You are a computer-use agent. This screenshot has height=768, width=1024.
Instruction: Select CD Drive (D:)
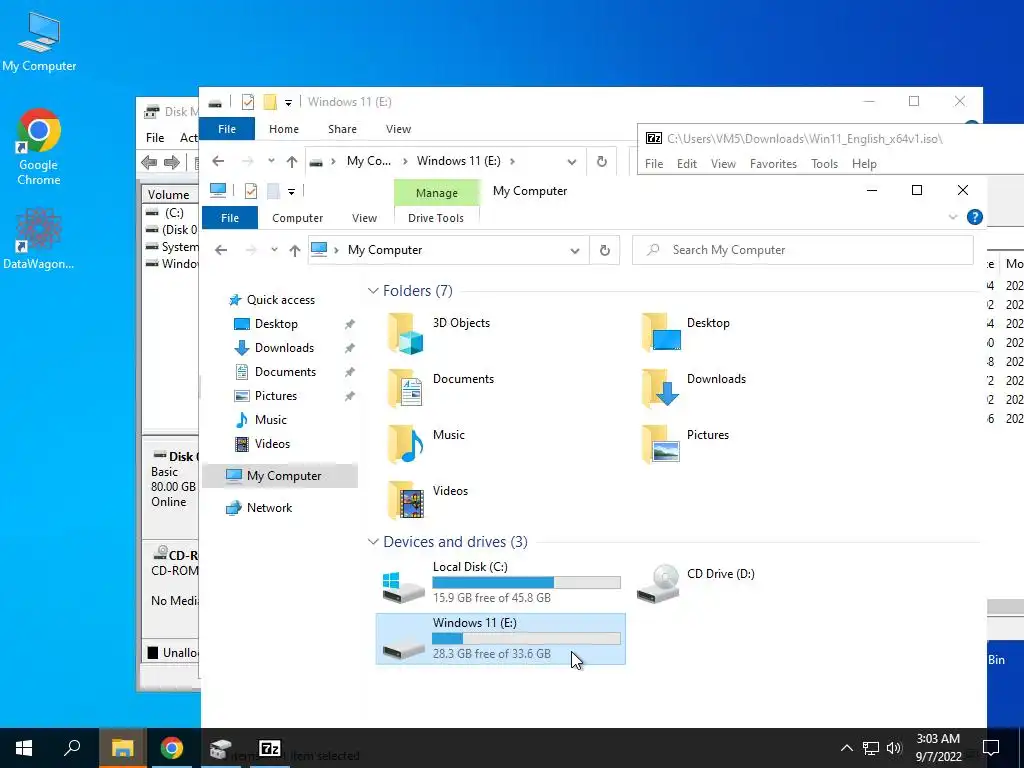(696, 583)
